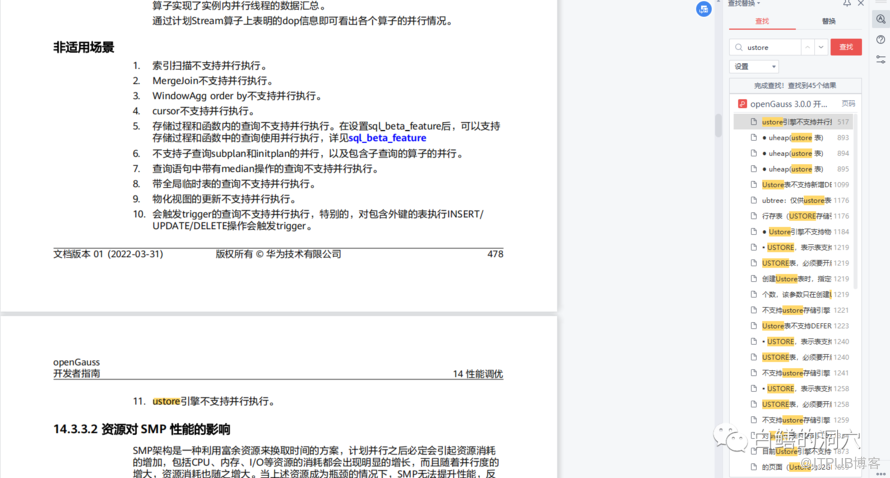
Task: Follow the sql_beta_feature link
Action: [x=387, y=138]
